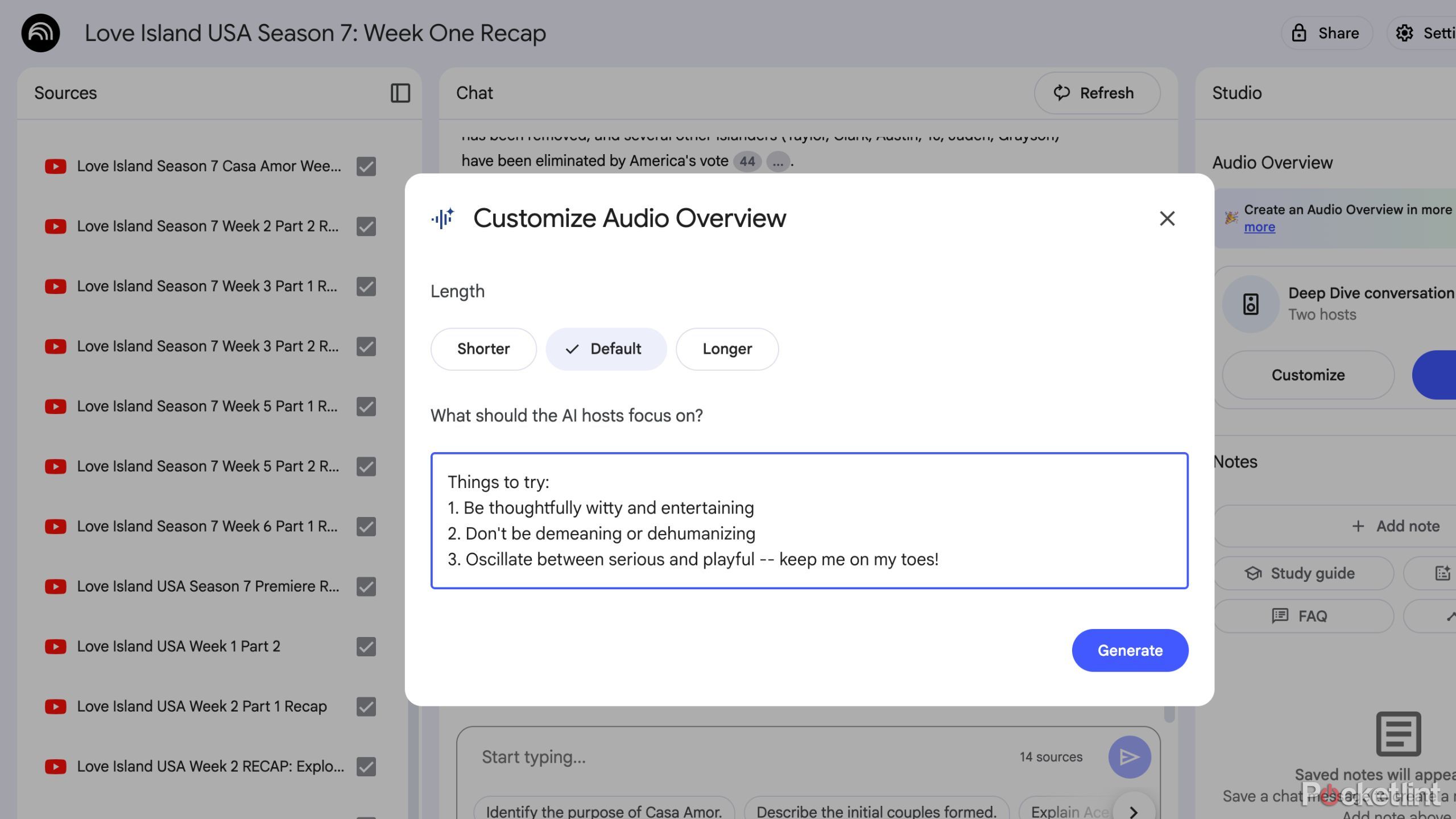1456x819 pixels.
Task: Click the 14 sources indicator
Action: (1050, 757)
